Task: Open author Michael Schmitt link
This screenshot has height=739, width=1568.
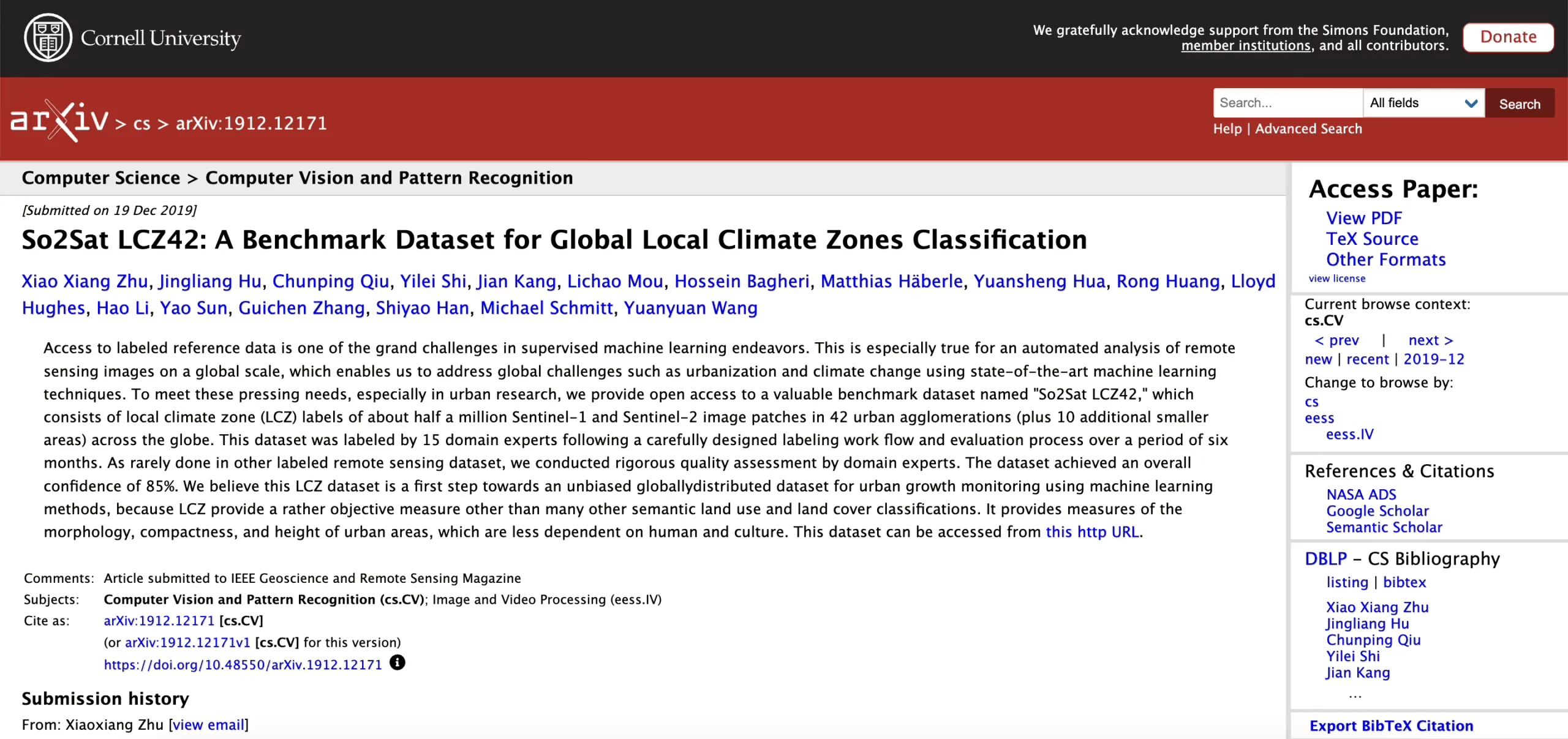Action: [546, 308]
